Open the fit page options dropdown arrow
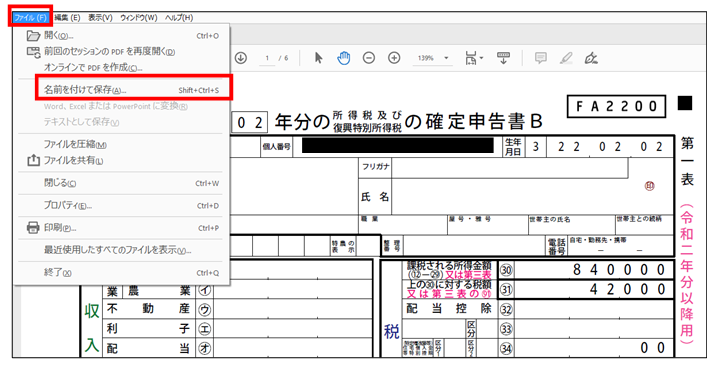The image size is (716, 366). (x=482, y=58)
